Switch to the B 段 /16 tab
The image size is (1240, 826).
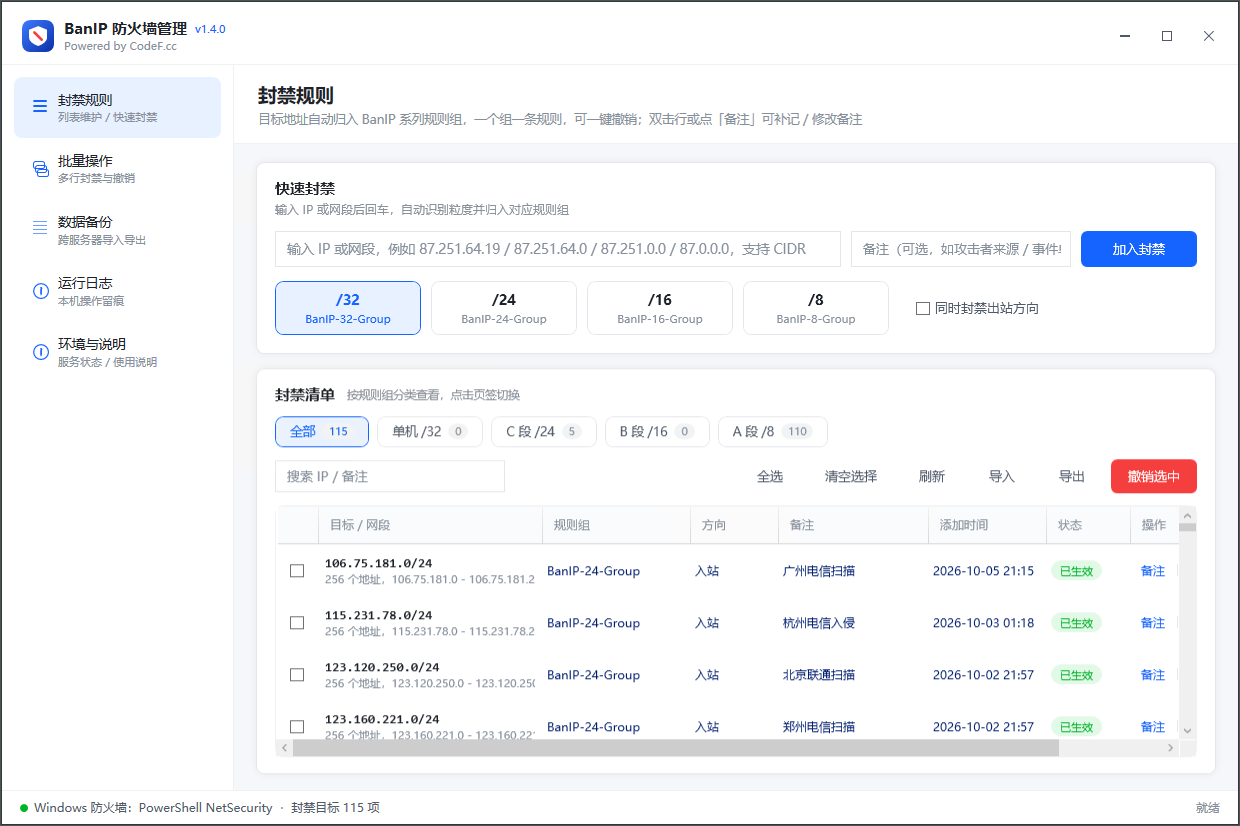657,432
